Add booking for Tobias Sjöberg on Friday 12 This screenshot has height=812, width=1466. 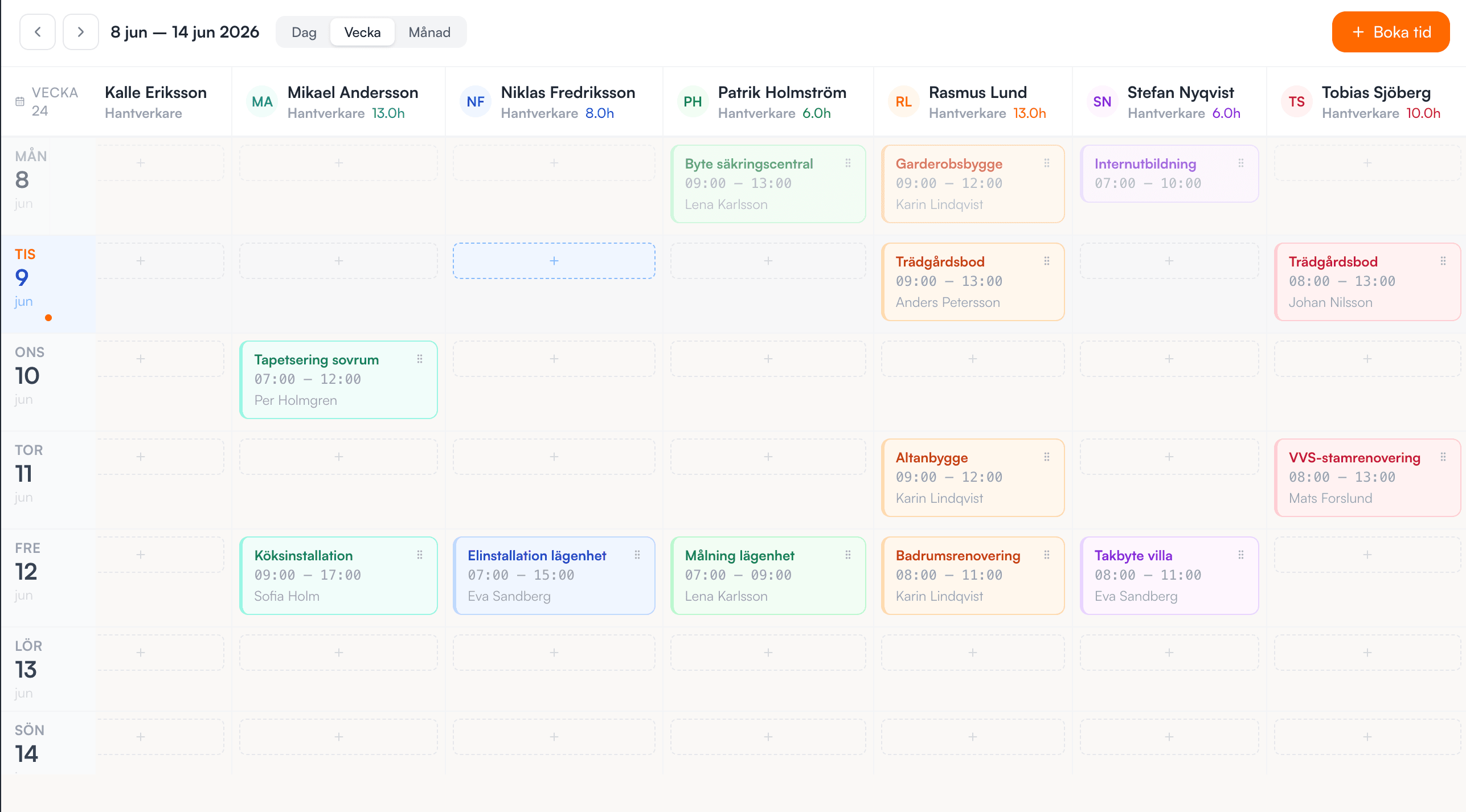tap(1367, 555)
